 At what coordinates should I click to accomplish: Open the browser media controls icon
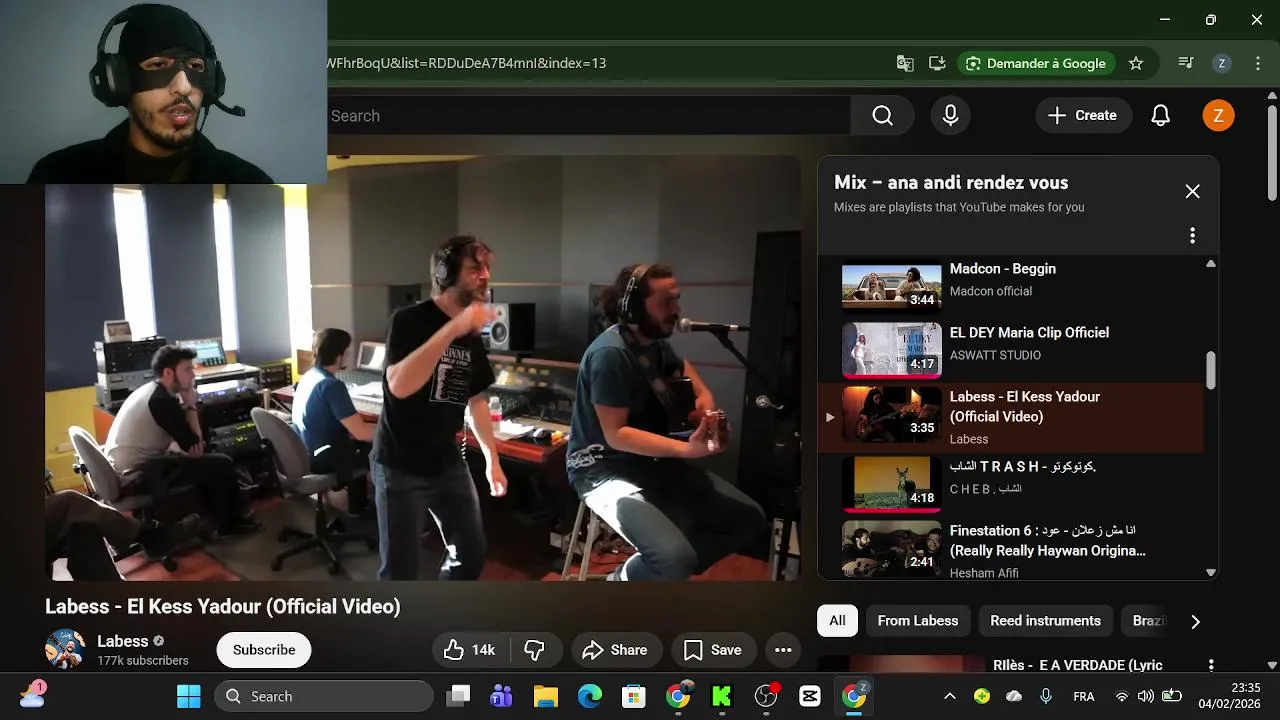(x=1186, y=63)
